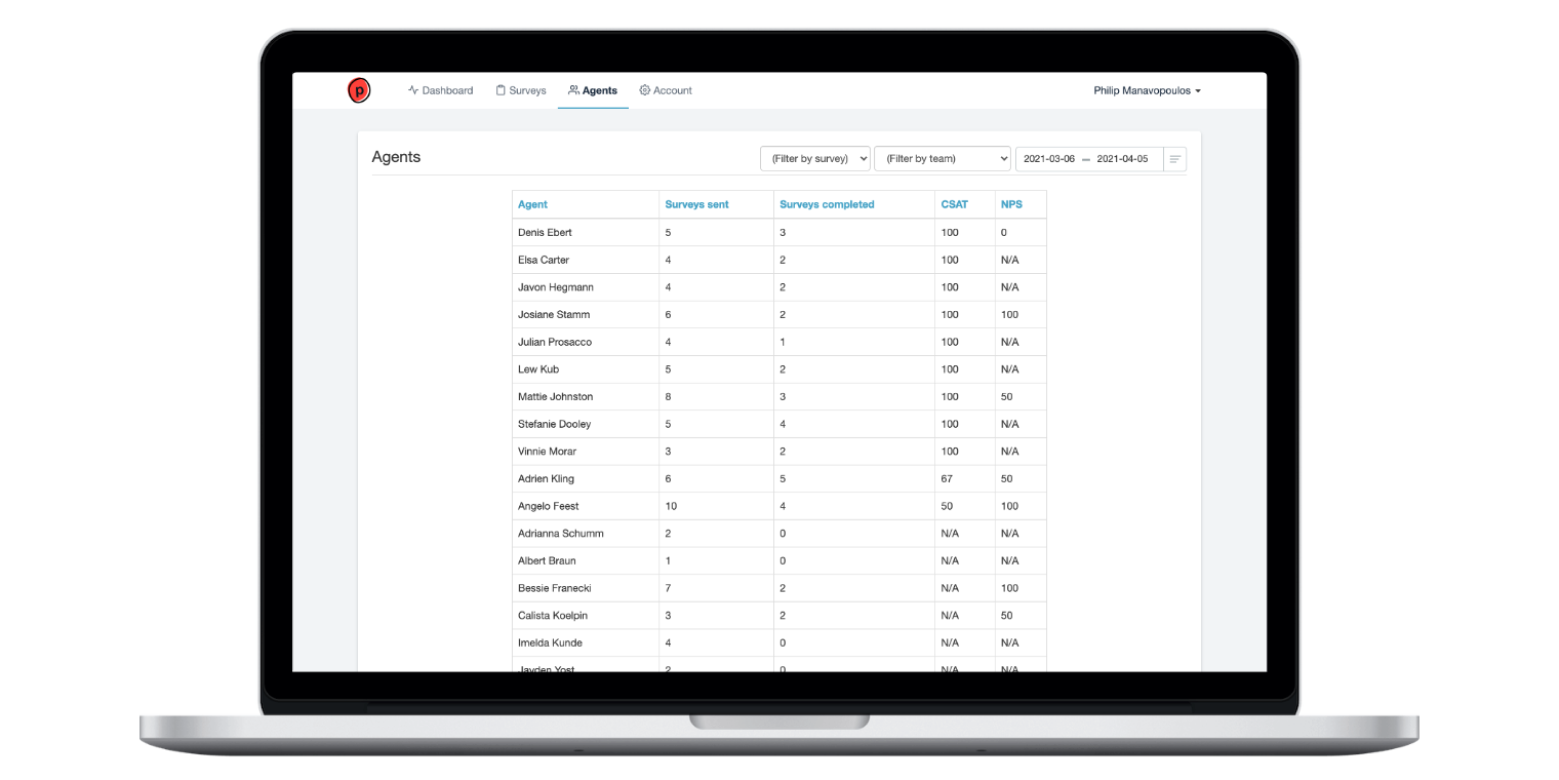Click the end date 2021-04-05 field
Screen dimensions: 1559x780
click(x=1122, y=159)
